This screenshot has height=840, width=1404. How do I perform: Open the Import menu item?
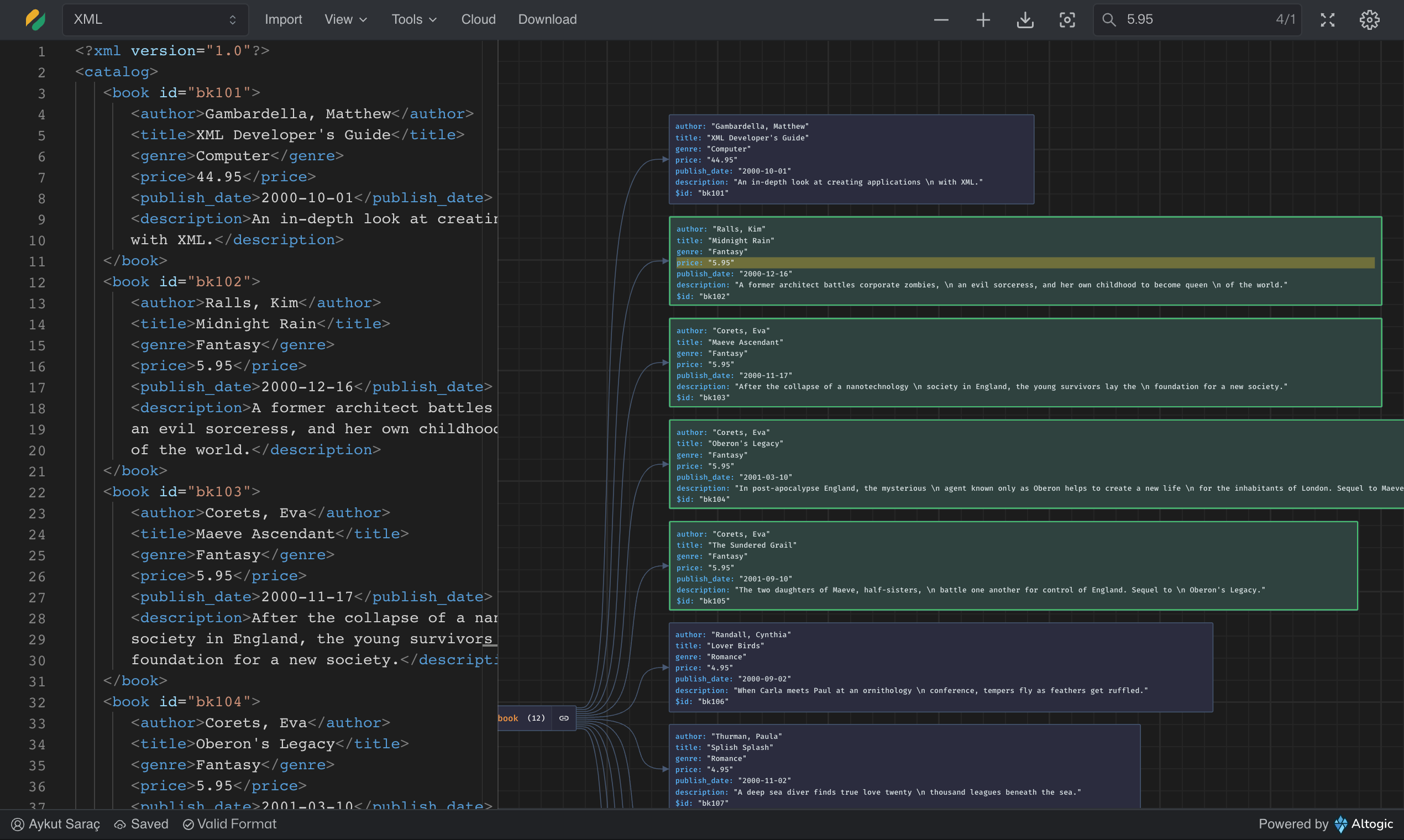[283, 20]
